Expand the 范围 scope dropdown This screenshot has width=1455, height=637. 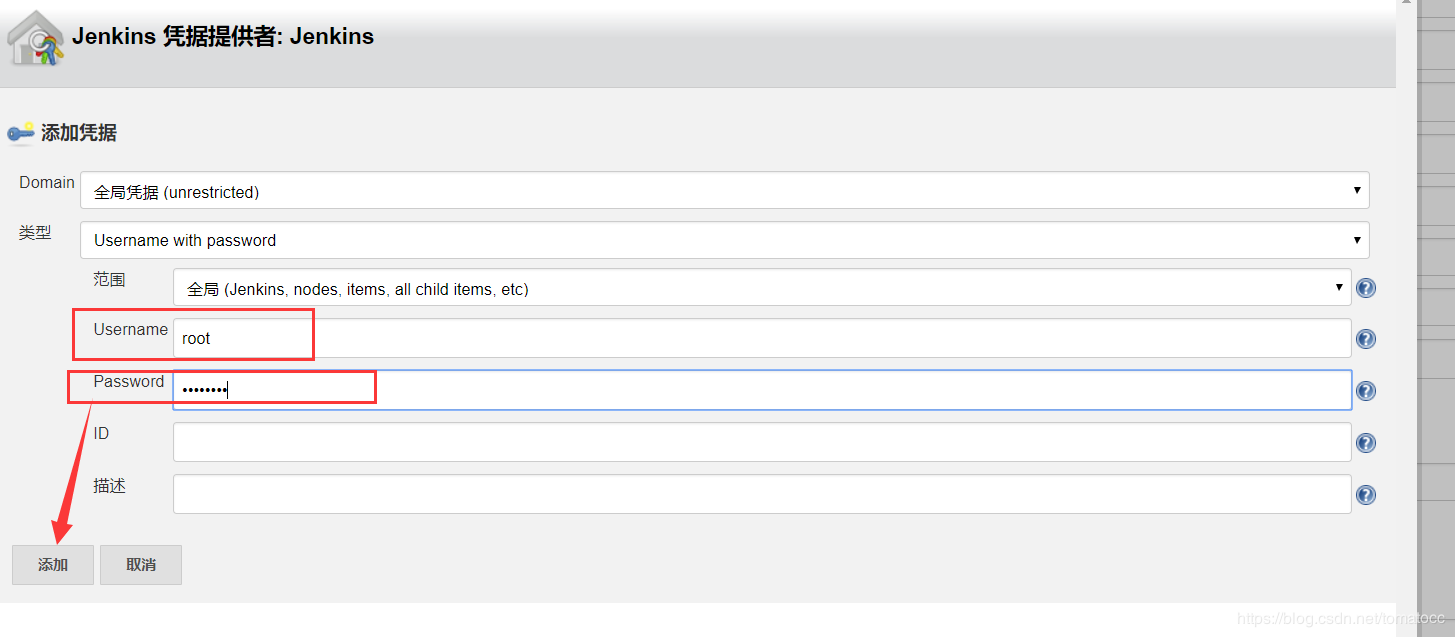[x=761, y=288]
